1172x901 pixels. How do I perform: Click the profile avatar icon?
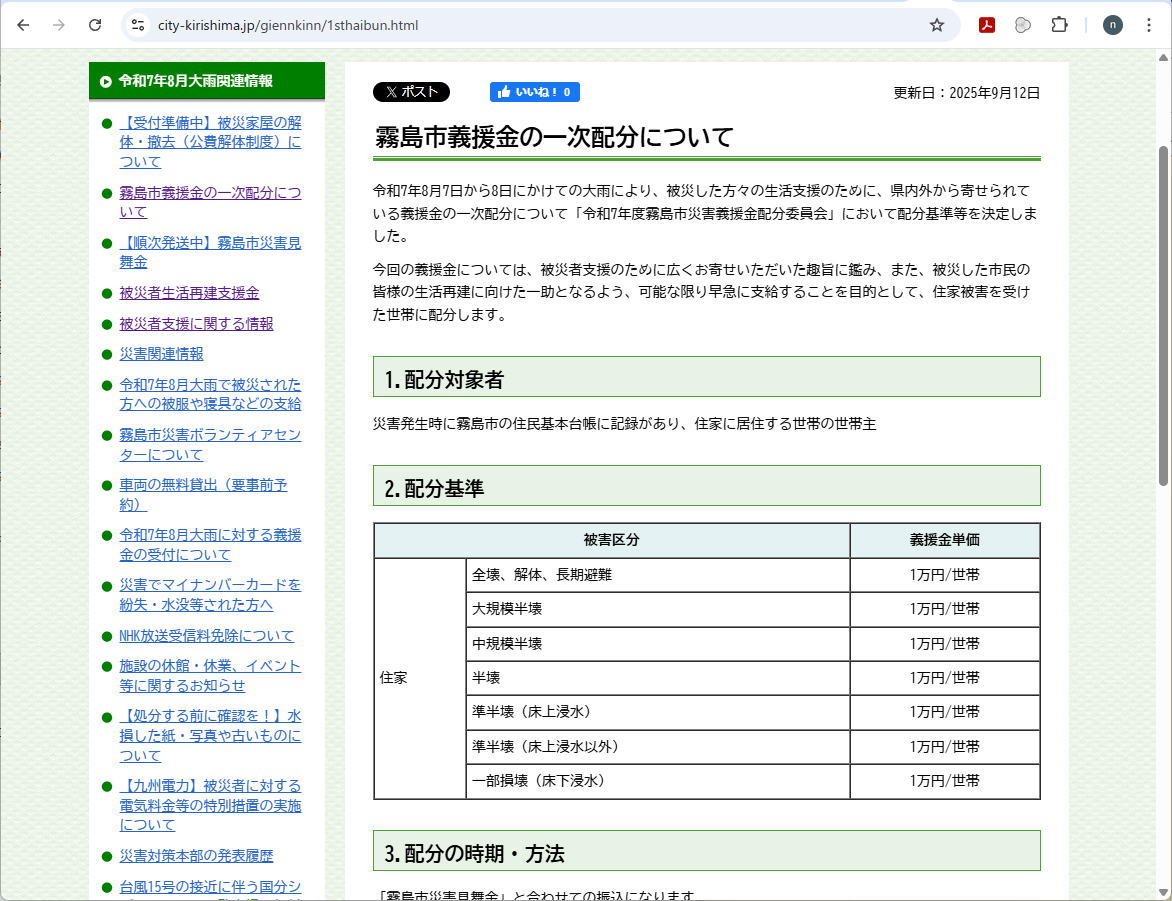(1112, 25)
